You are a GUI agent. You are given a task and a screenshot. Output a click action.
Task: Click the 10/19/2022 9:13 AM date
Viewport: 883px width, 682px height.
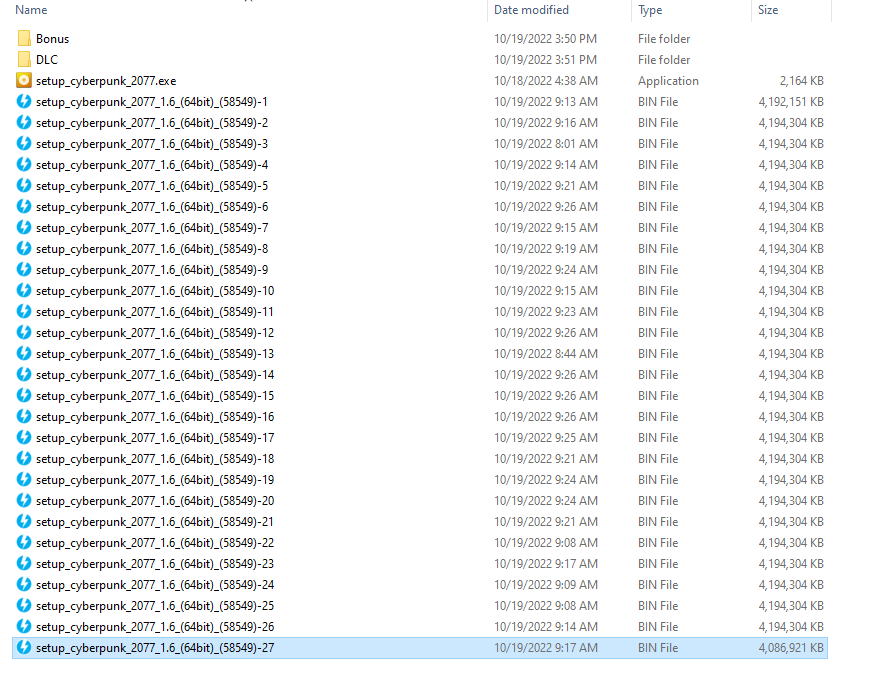tap(546, 102)
